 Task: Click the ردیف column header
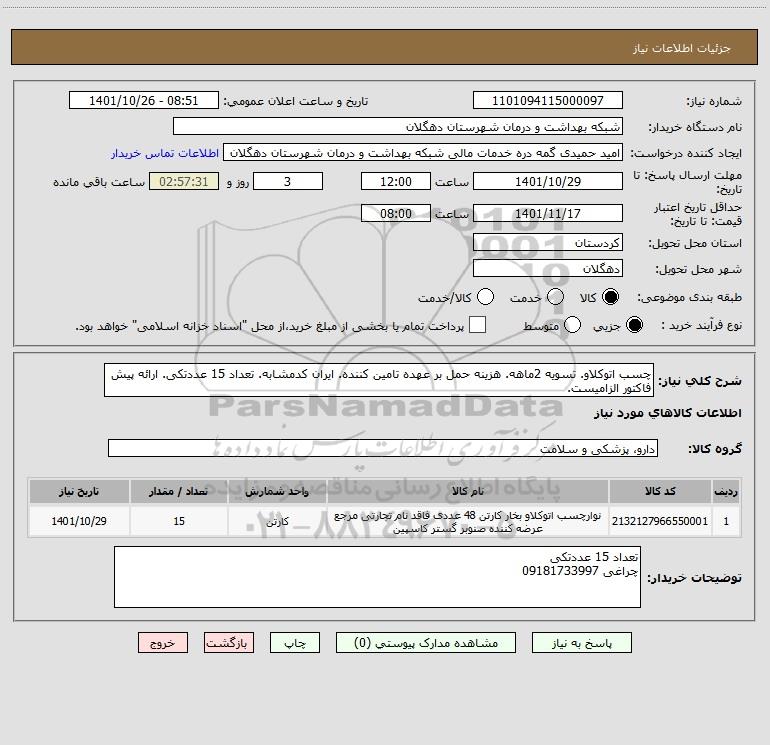click(726, 491)
